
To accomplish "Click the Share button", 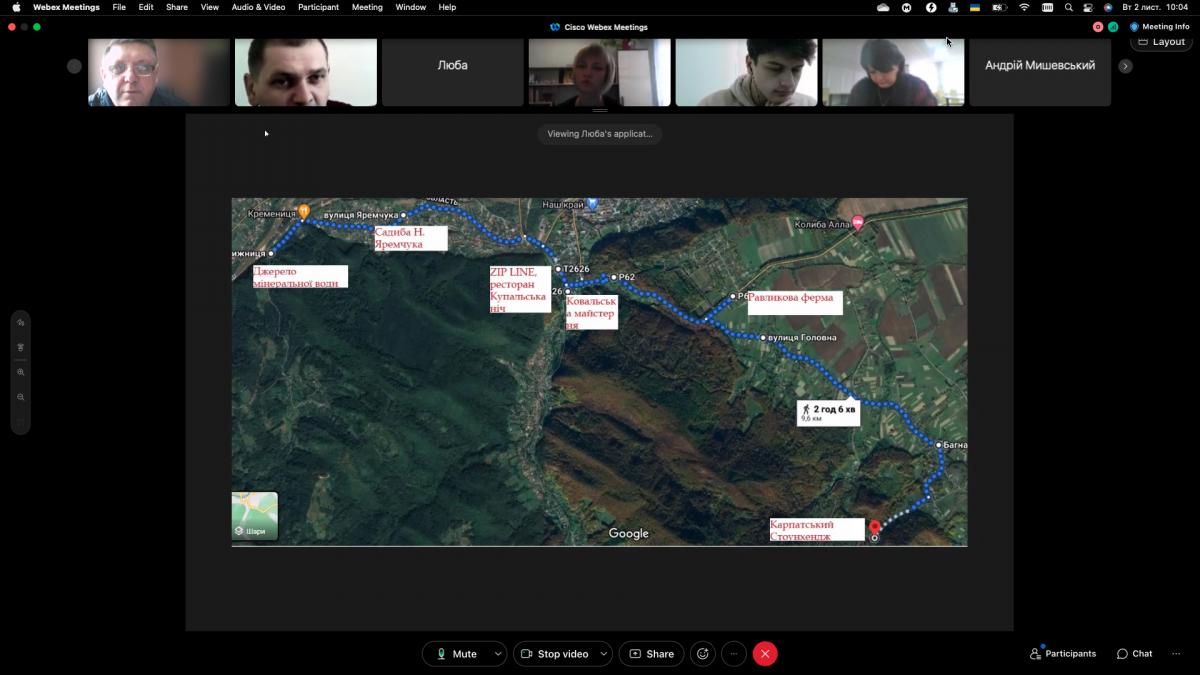I will pyautogui.click(x=651, y=654).
